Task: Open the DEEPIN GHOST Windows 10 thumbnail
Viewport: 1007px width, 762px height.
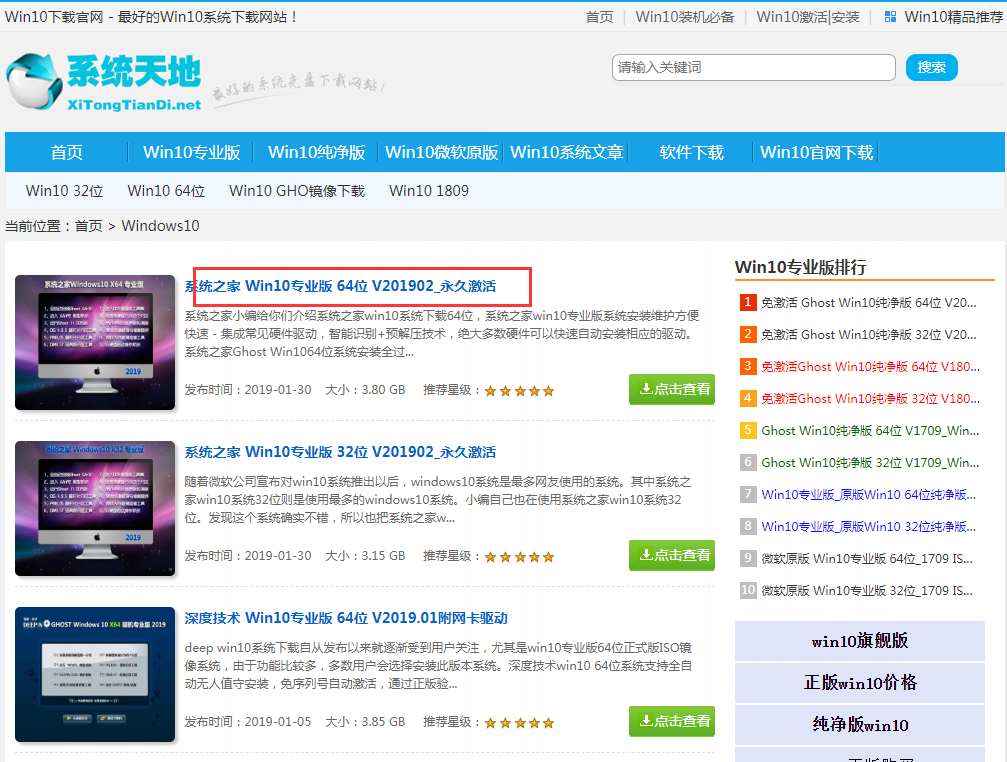Action: tap(95, 675)
